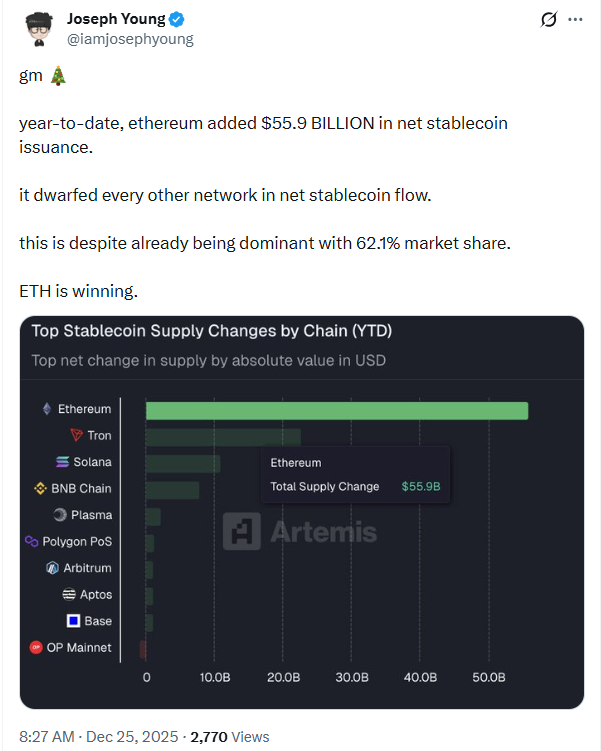Open Joseph Young's profile name link
This screenshot has height=751, width=601.
click(x=116, y=20)
